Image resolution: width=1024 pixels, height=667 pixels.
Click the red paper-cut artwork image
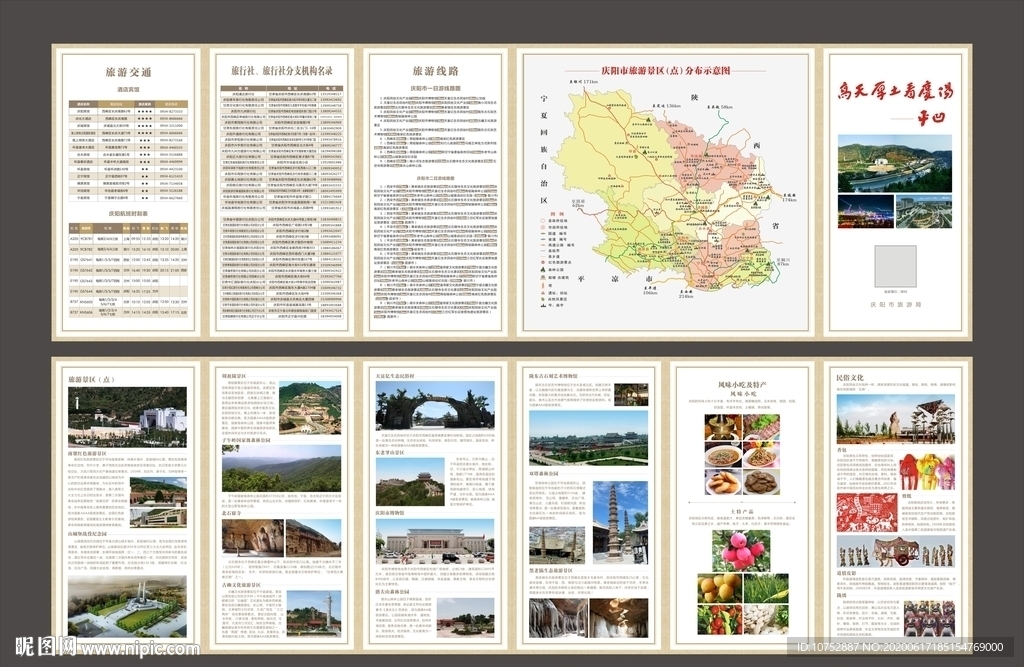point(868,511)
